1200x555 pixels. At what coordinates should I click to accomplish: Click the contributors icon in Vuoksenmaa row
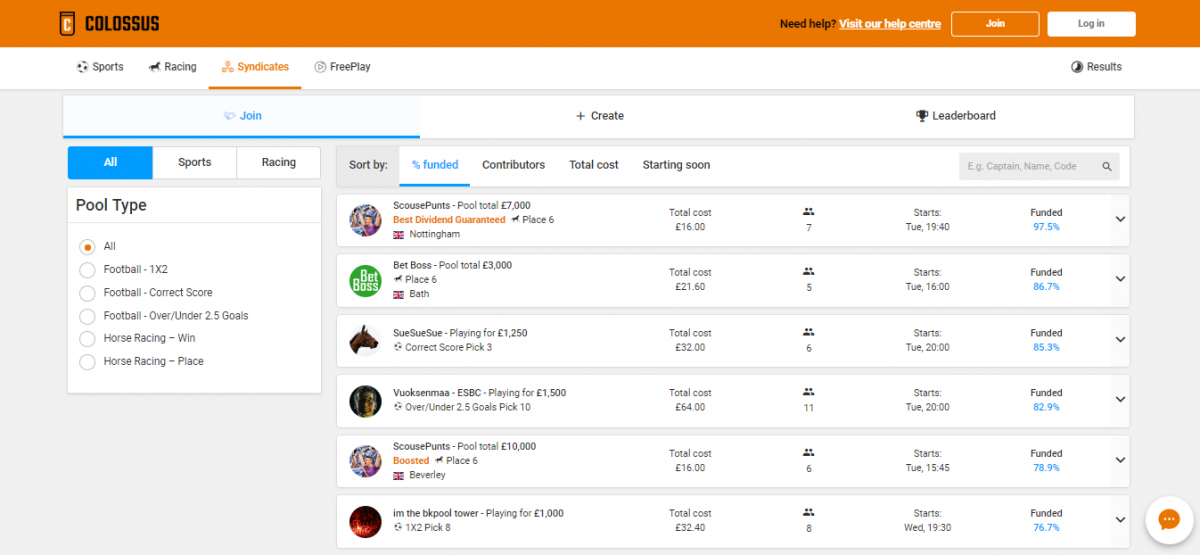point(809,392)
